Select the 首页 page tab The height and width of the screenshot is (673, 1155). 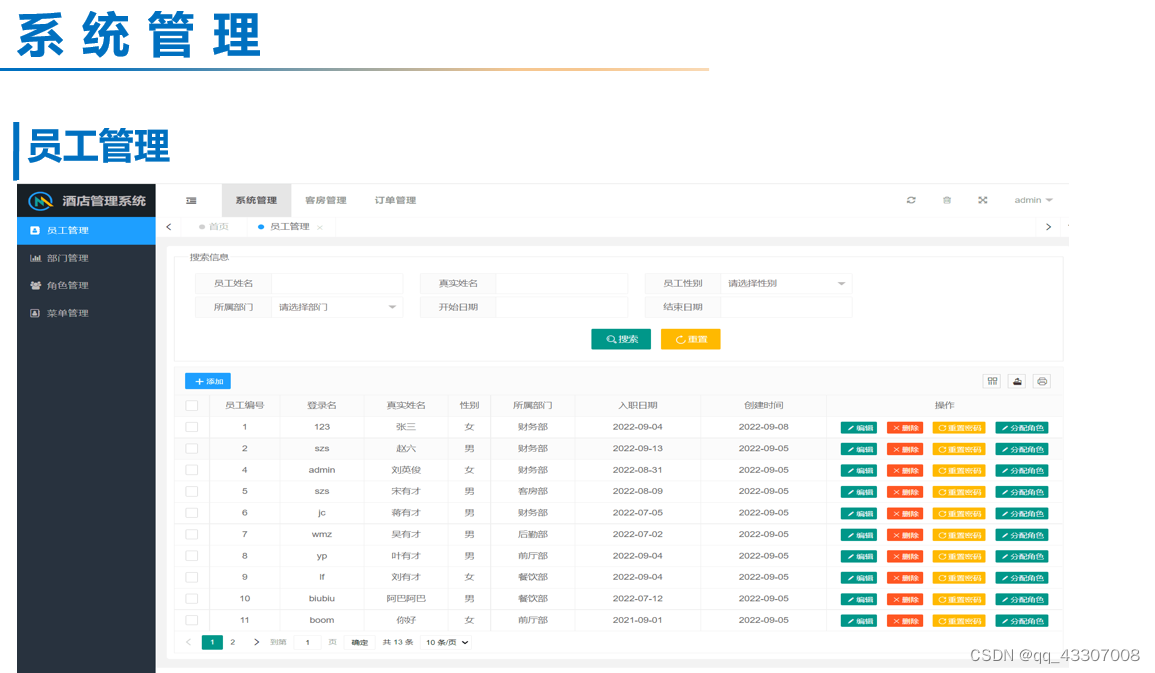(x=214, y=227)
